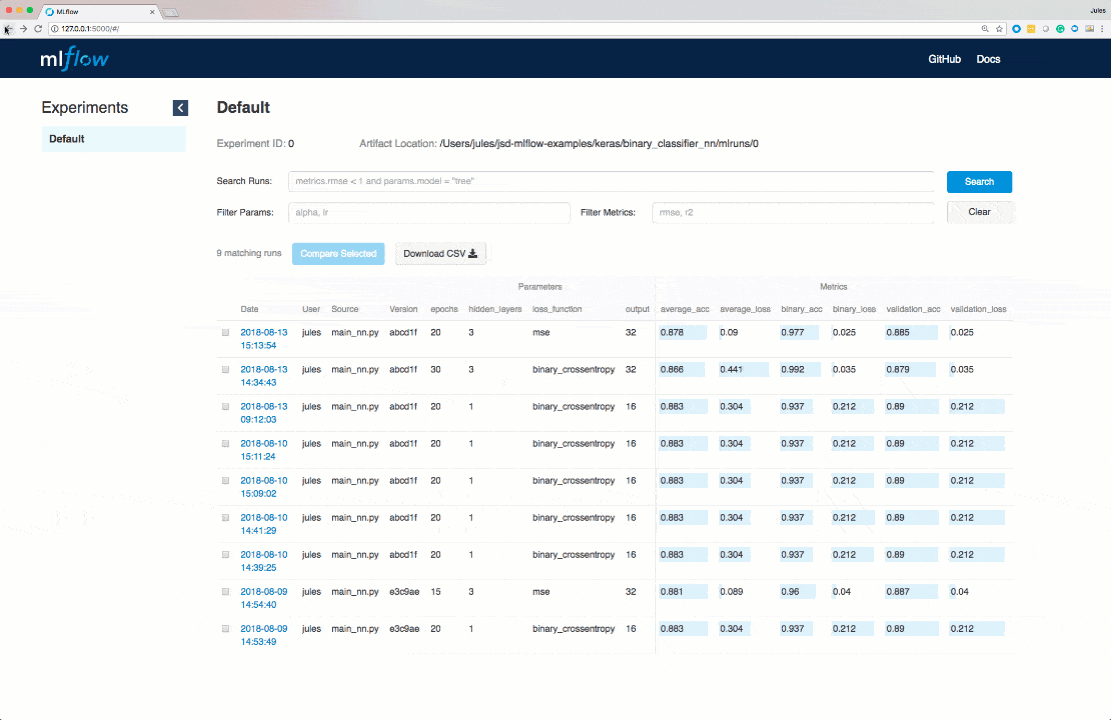This screenshot has width=1111, height=720.
Task: Open the GitHub link in header
Action: (x=944, y=59)
